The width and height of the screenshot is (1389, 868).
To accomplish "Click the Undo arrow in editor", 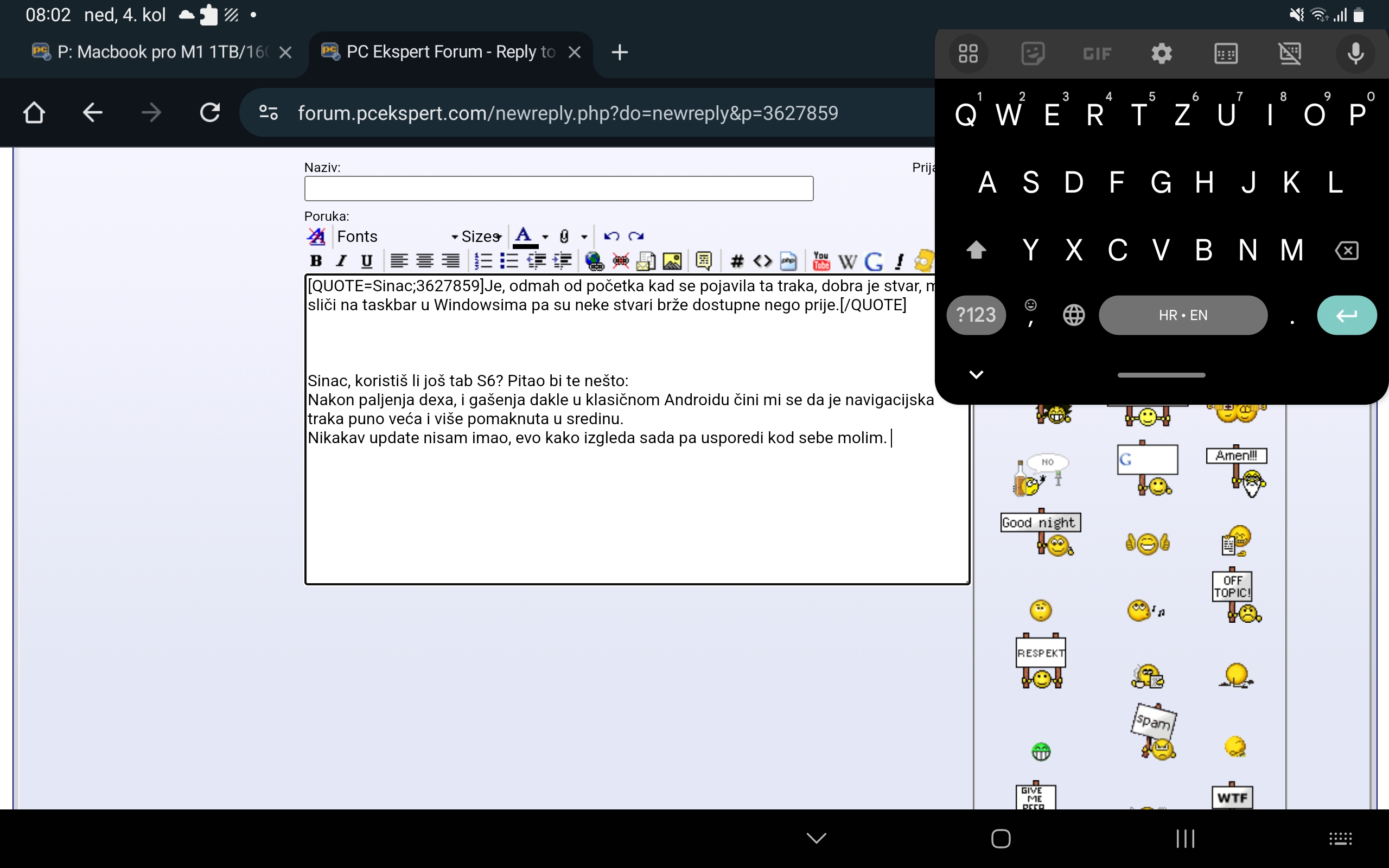I will point(611,237).
